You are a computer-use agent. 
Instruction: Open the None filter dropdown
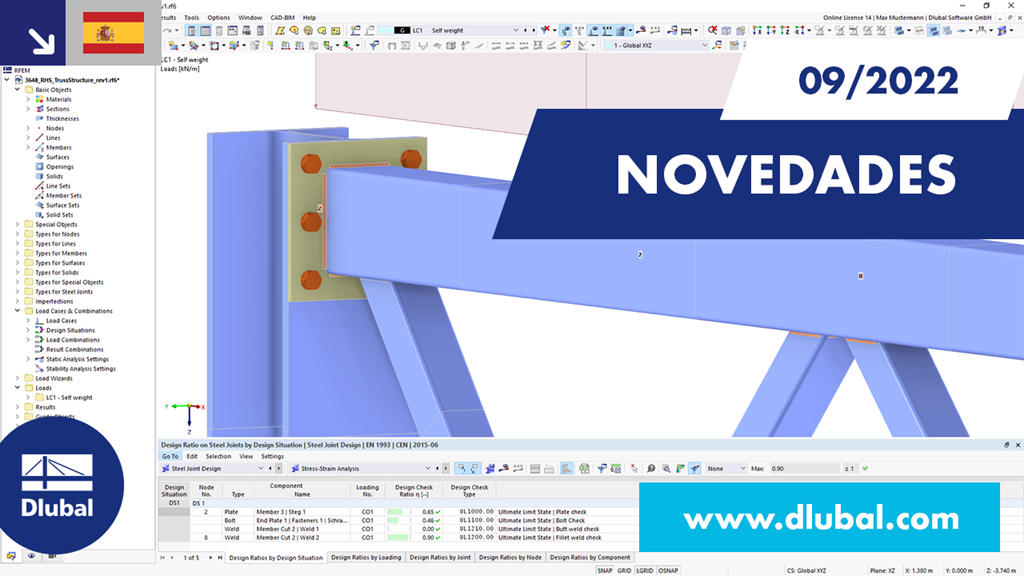(743, 468)
